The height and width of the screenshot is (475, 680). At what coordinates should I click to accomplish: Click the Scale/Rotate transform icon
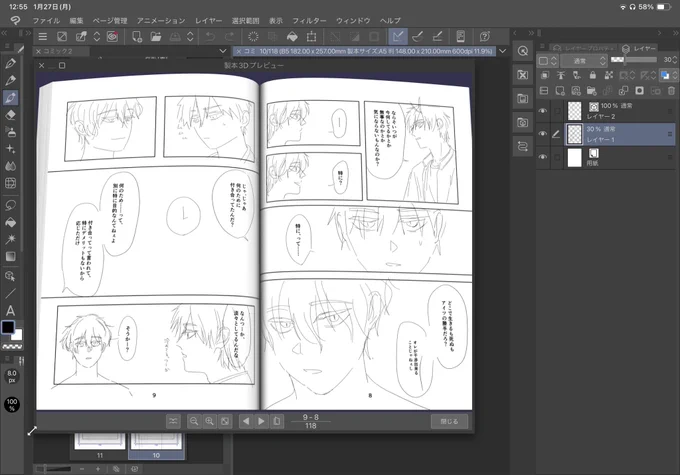tap(311, 37)
